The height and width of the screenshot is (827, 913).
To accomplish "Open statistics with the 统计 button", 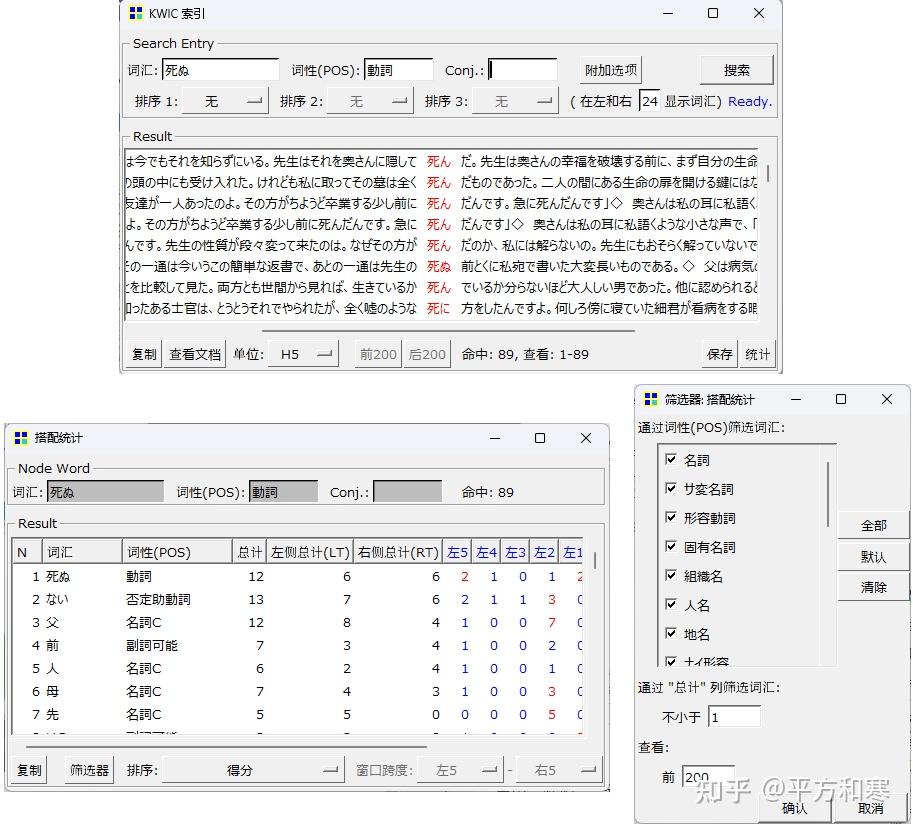I will click(x=756, y=353).
